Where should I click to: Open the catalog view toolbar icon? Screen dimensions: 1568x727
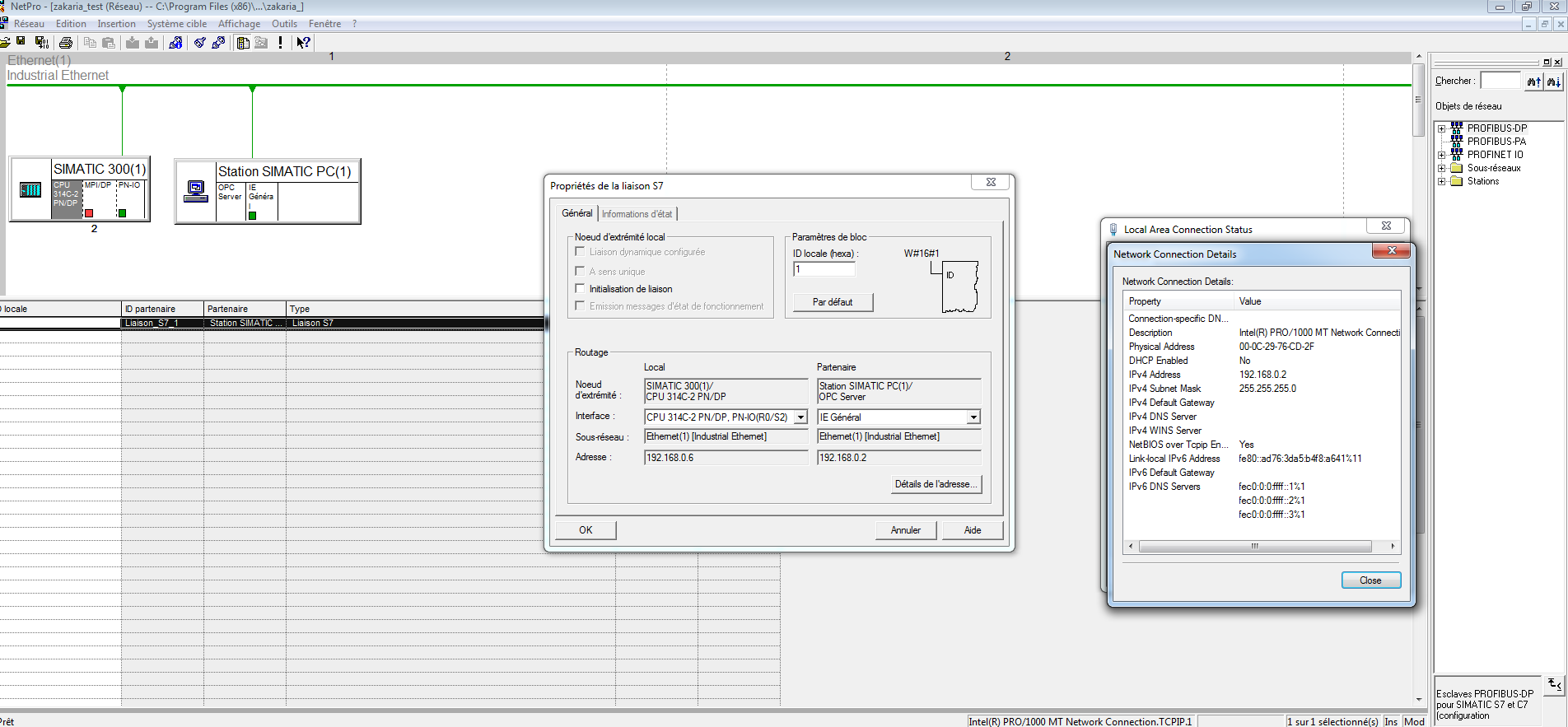tap(243, 42)
